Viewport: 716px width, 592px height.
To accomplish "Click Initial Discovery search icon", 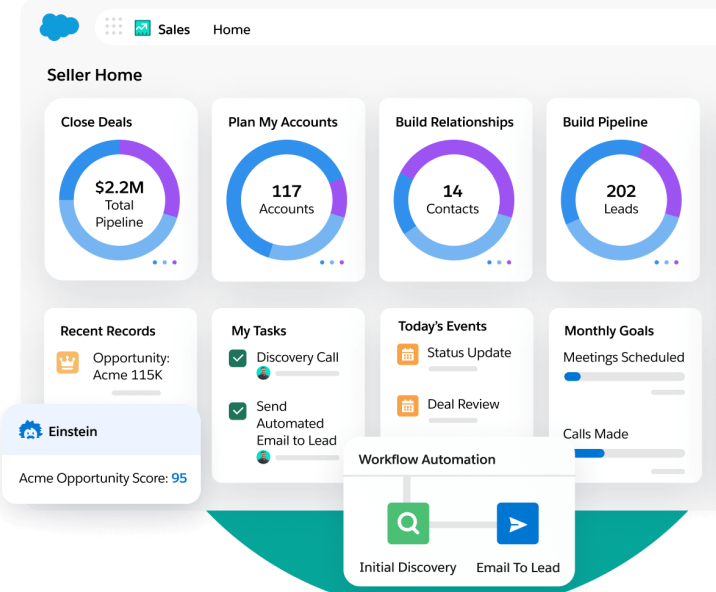I will point(408,523).
